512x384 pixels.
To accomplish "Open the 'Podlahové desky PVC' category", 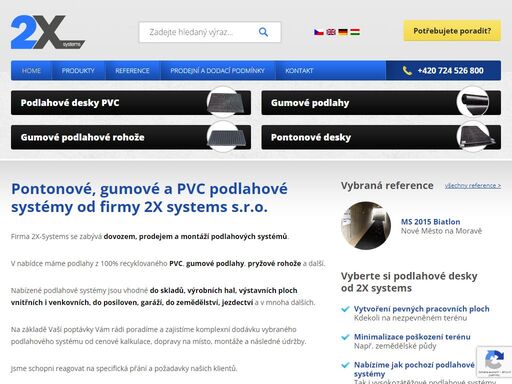I will tap(131, 103).
